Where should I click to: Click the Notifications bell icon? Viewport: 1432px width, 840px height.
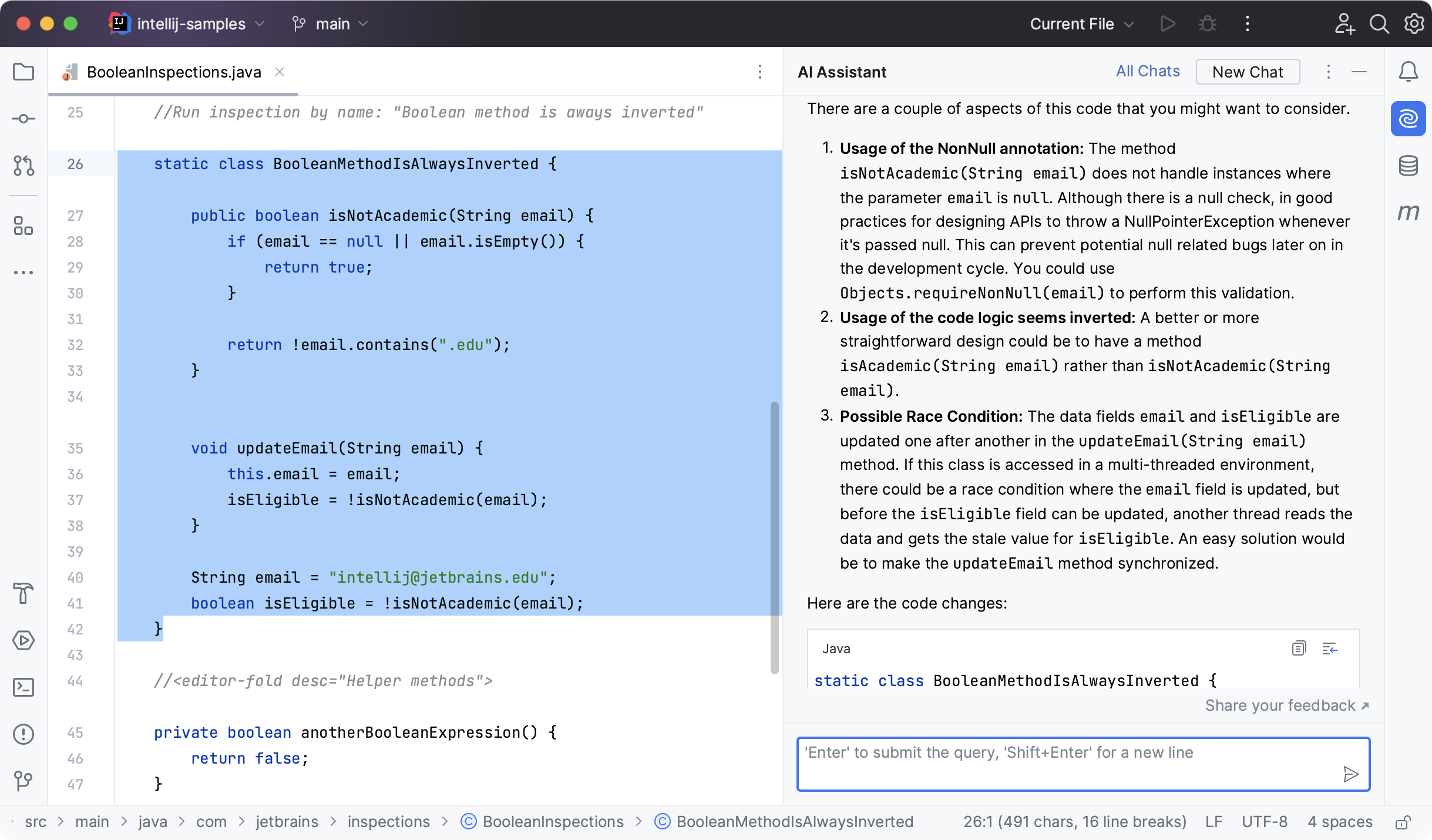pos(1410,72)
